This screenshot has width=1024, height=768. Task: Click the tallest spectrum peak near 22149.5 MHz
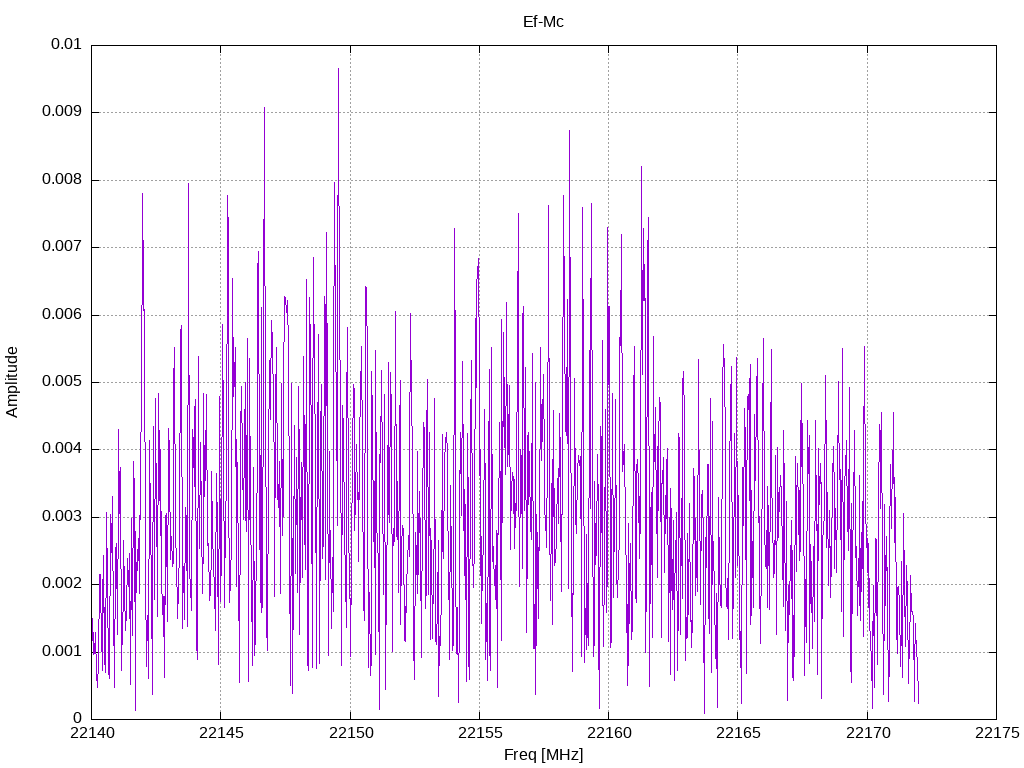pyautogui.click(x=338, y=69)
